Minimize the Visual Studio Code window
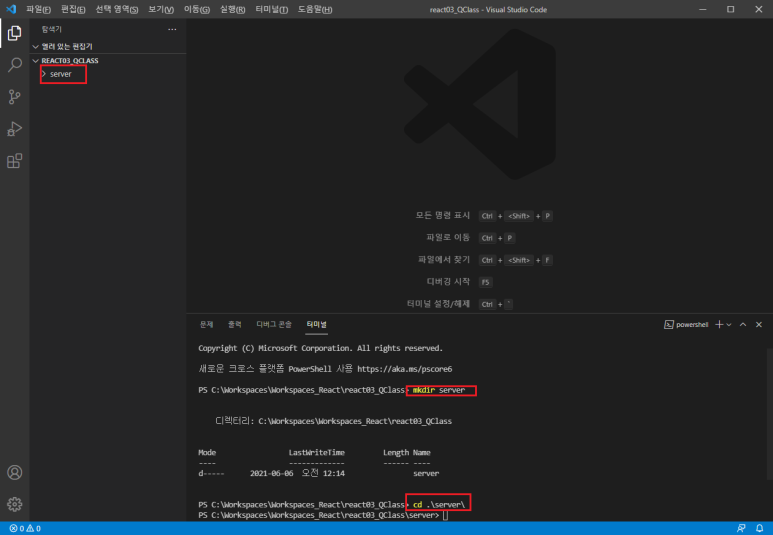Image resolution: width=773 pixels, height=535 pixels. click(703, 9)
